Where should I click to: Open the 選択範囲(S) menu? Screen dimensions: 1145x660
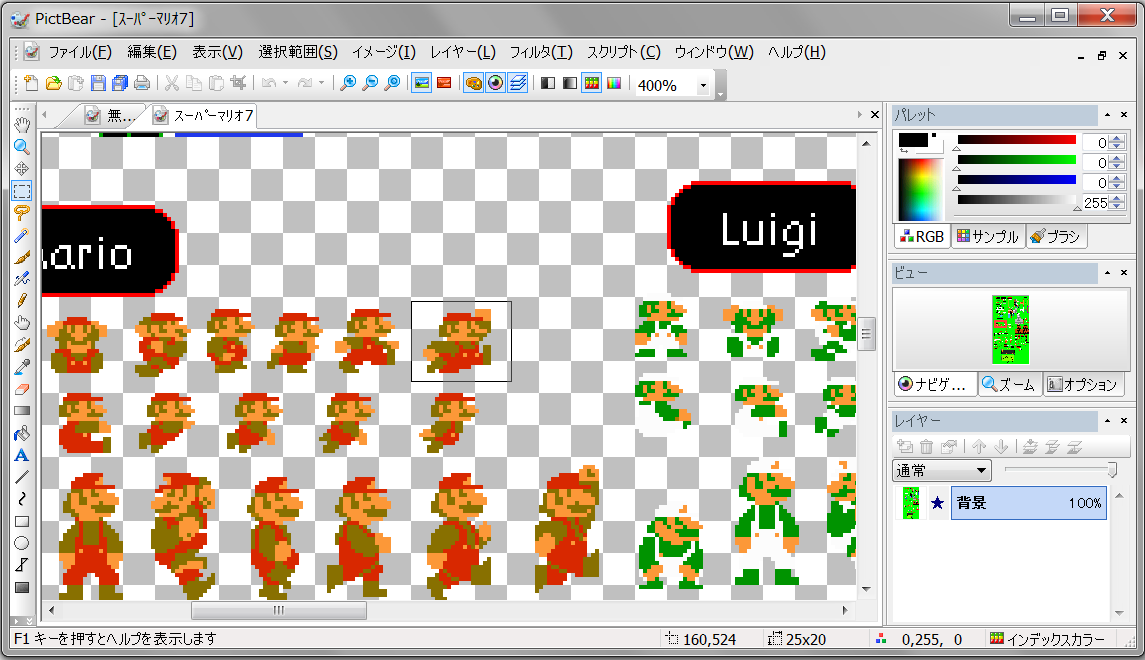(298, 52)
